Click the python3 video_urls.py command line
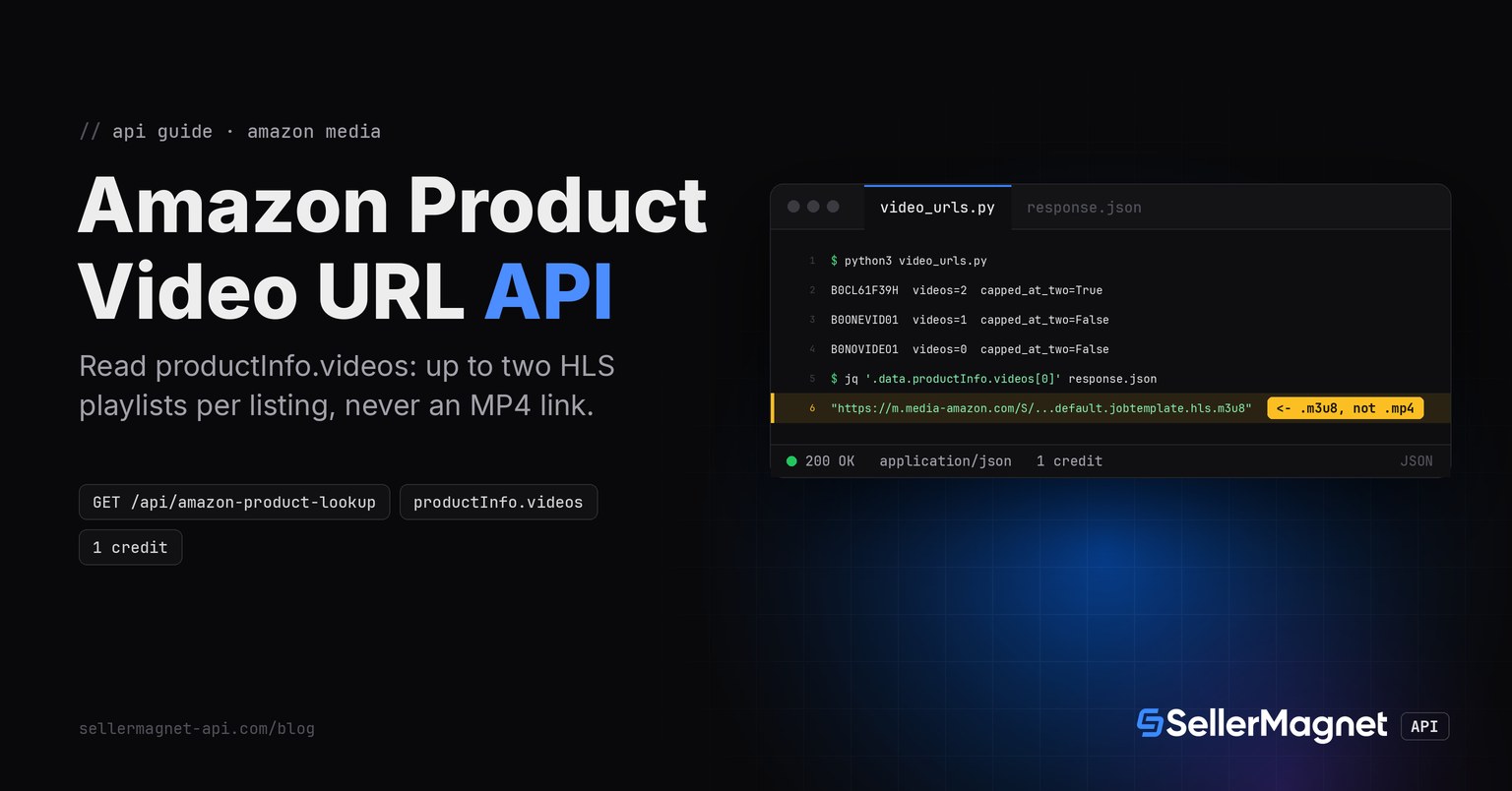Image resolution: width=1512 pixels, height=791 pixels. [909, 261]
